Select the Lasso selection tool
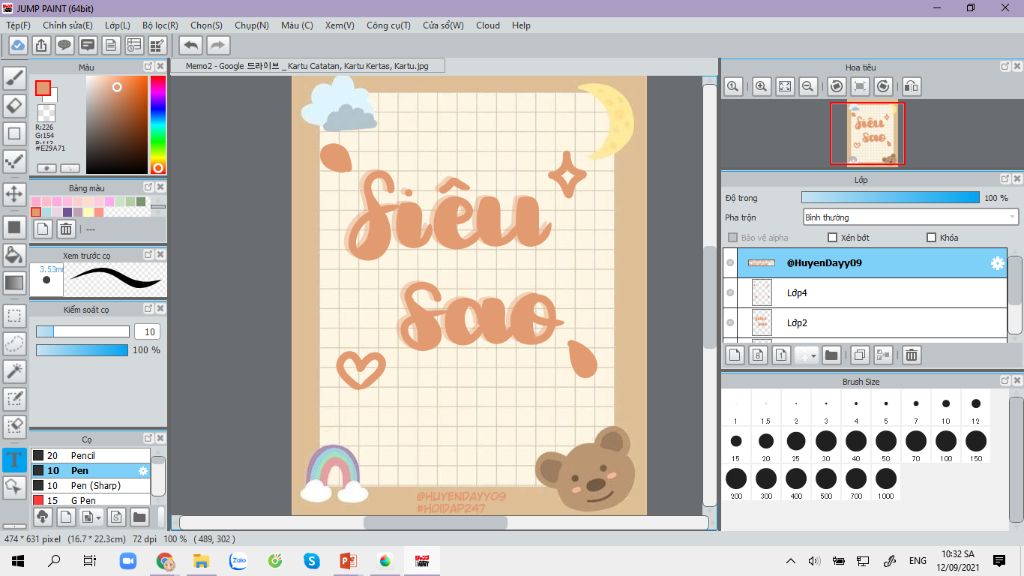This screenshot has width=1024, height=576. tap(14, 344)
